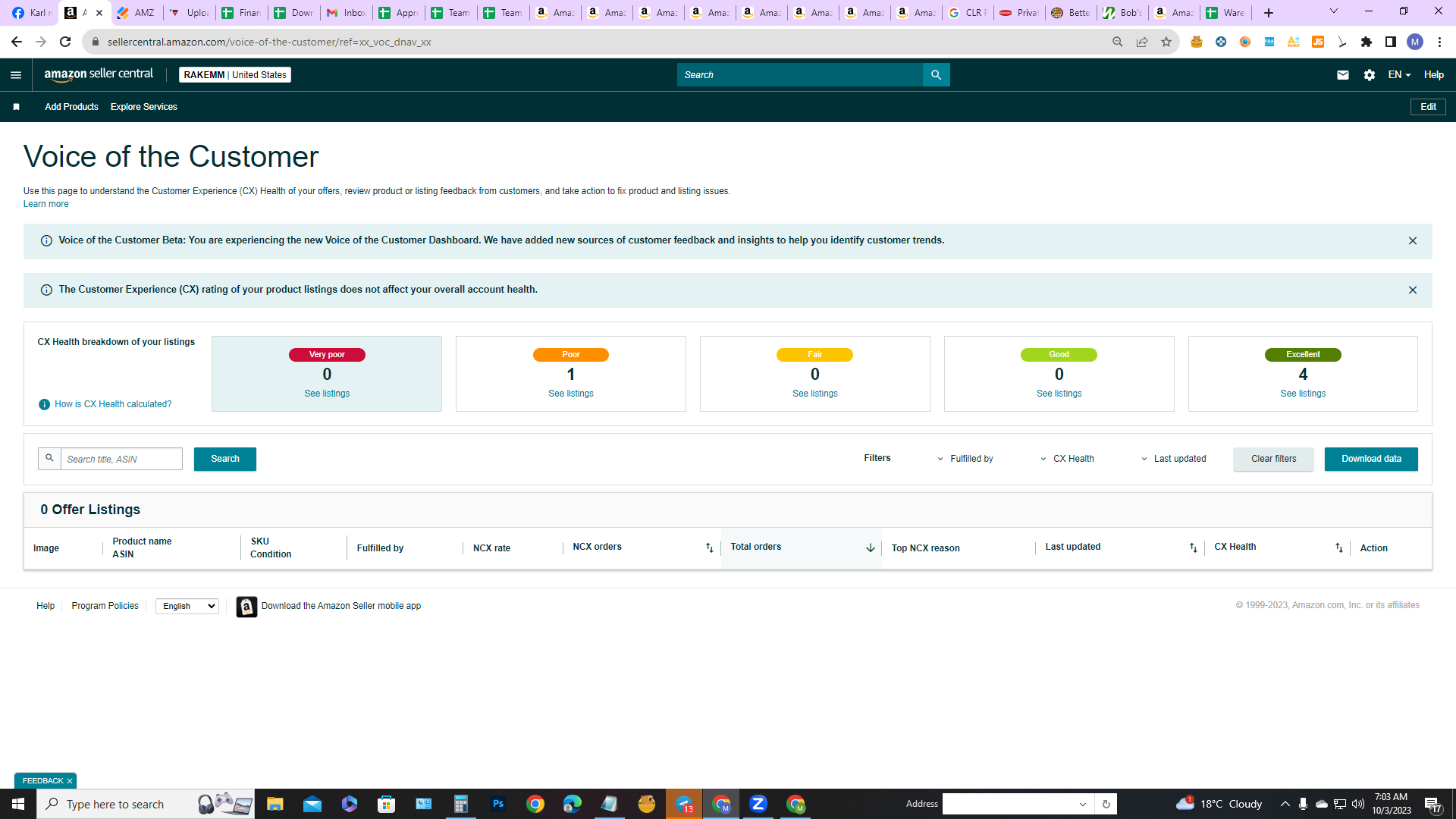Open Zoom from the taskbar
Image resolution: width=1456 pixels, height=819 pixels.
click(x=758, y=804)
